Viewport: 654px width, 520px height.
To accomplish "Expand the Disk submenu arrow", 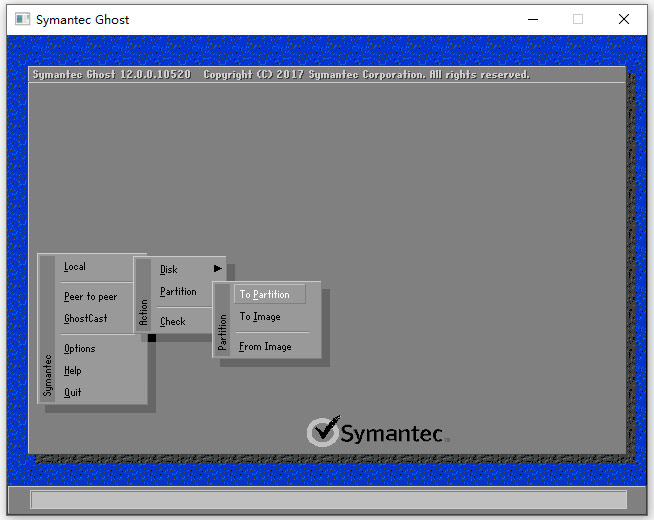I will coord(218,269).
